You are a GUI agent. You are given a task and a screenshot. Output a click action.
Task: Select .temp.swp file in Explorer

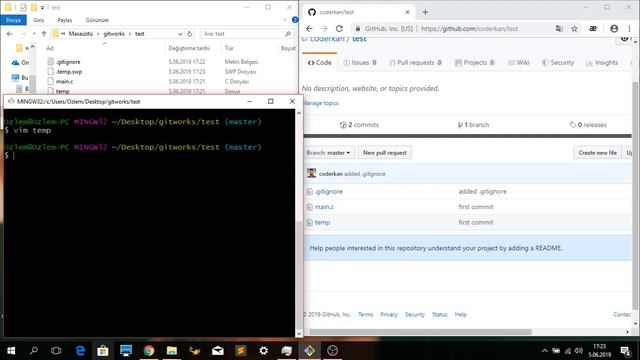point(69,72)
